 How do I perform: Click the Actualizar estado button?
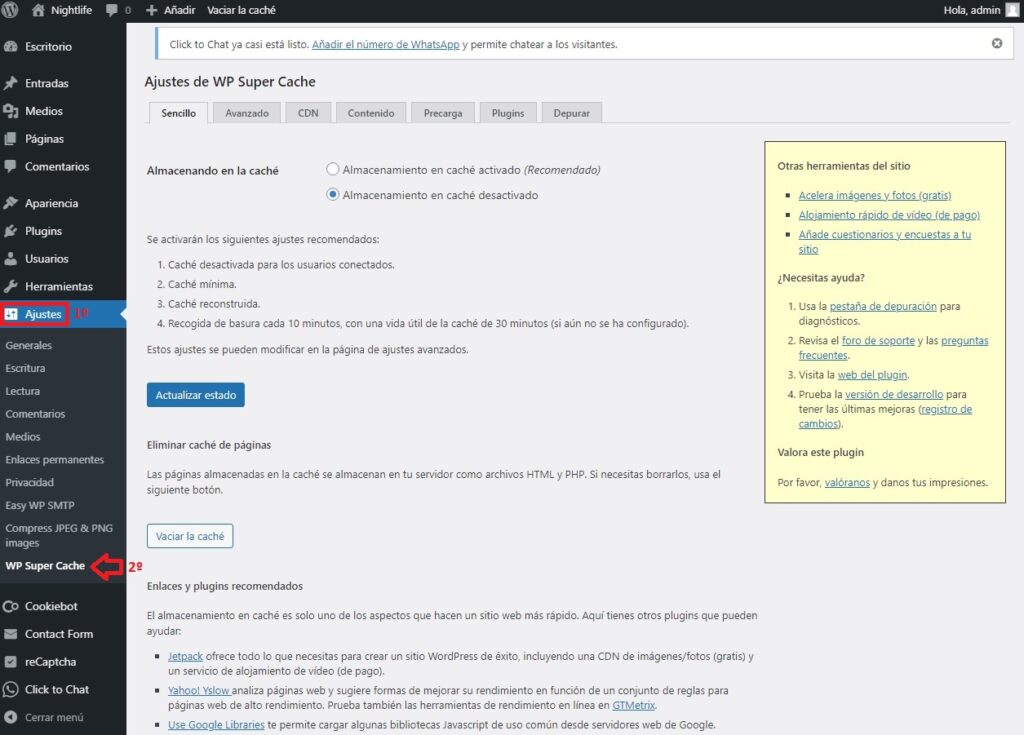(x=196, y=395)
